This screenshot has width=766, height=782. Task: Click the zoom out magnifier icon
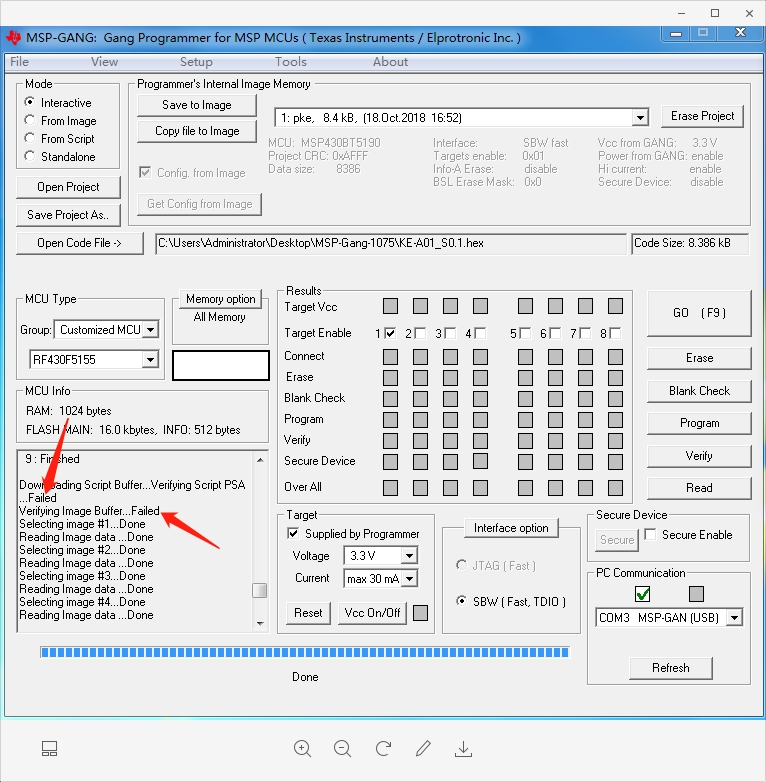pyautogui.click(x=343, y=749)
